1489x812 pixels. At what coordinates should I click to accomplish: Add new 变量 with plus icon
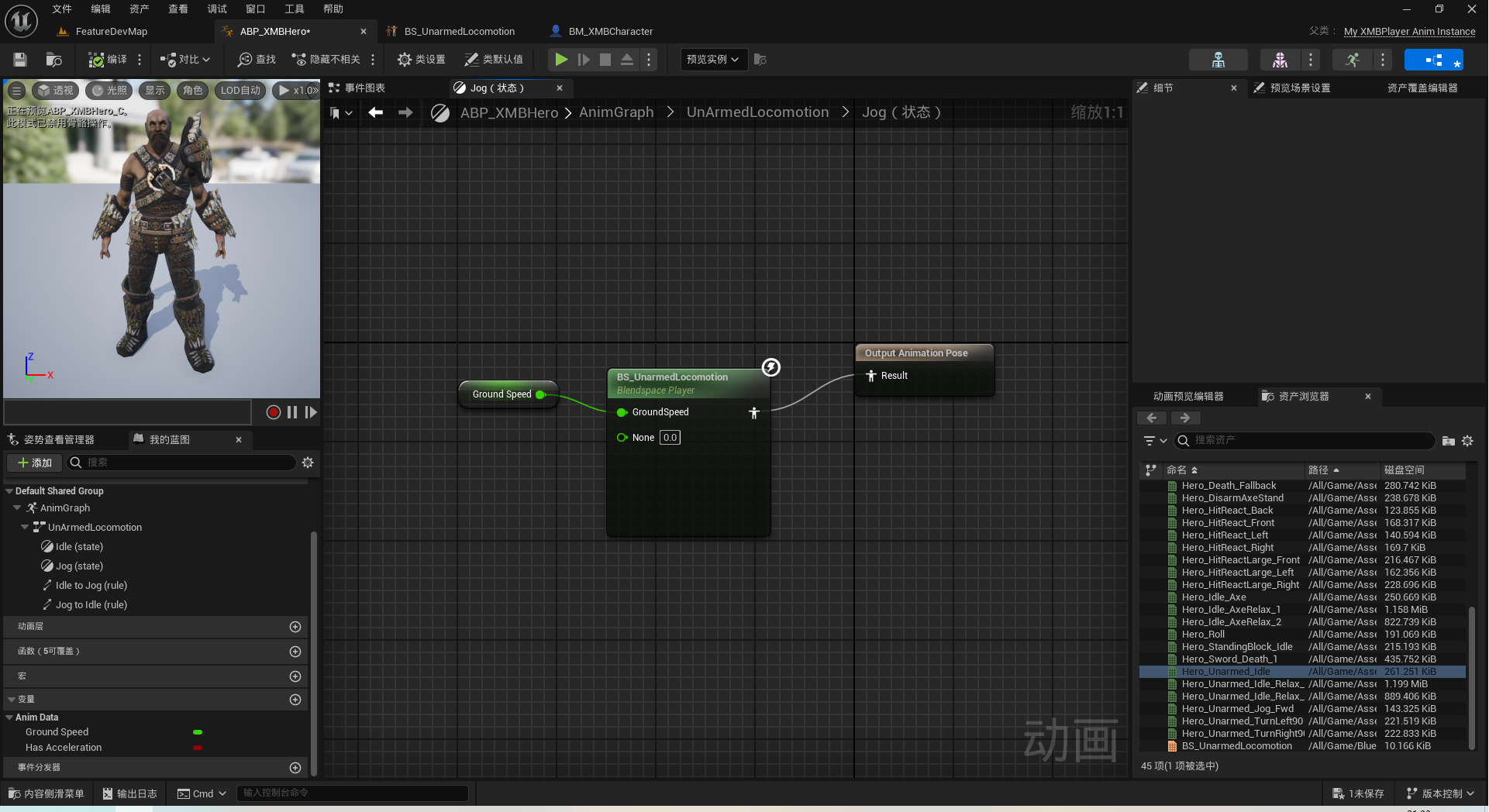(x=295, y=700)
